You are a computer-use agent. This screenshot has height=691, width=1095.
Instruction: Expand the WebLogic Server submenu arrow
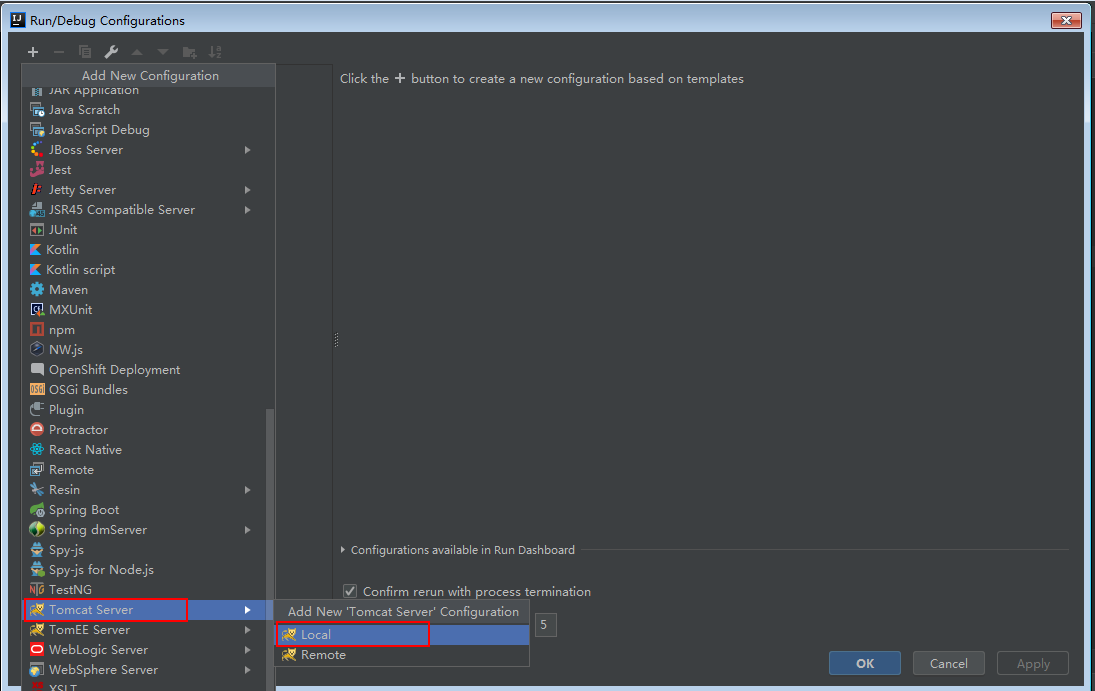pyautogui.click(x=247, y=650)
